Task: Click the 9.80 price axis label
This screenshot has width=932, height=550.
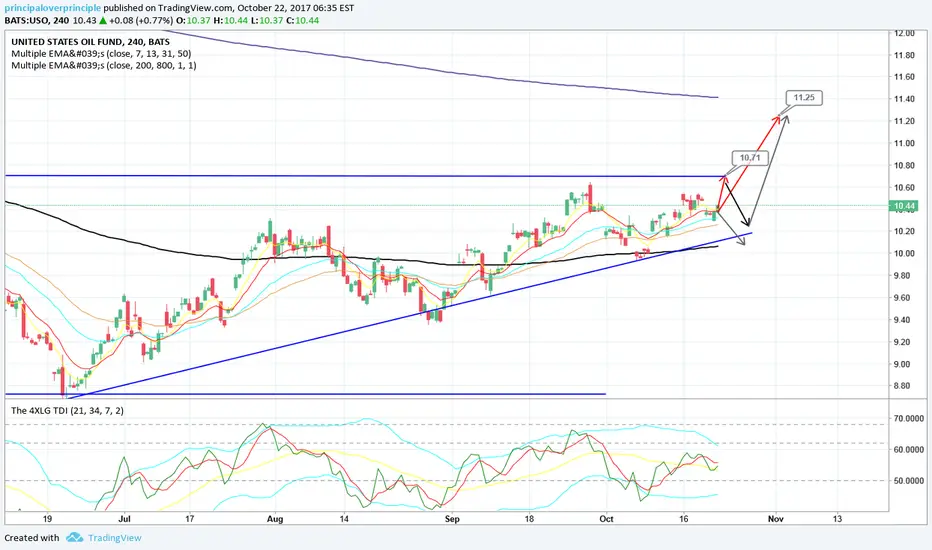Action: pos(904,275)
